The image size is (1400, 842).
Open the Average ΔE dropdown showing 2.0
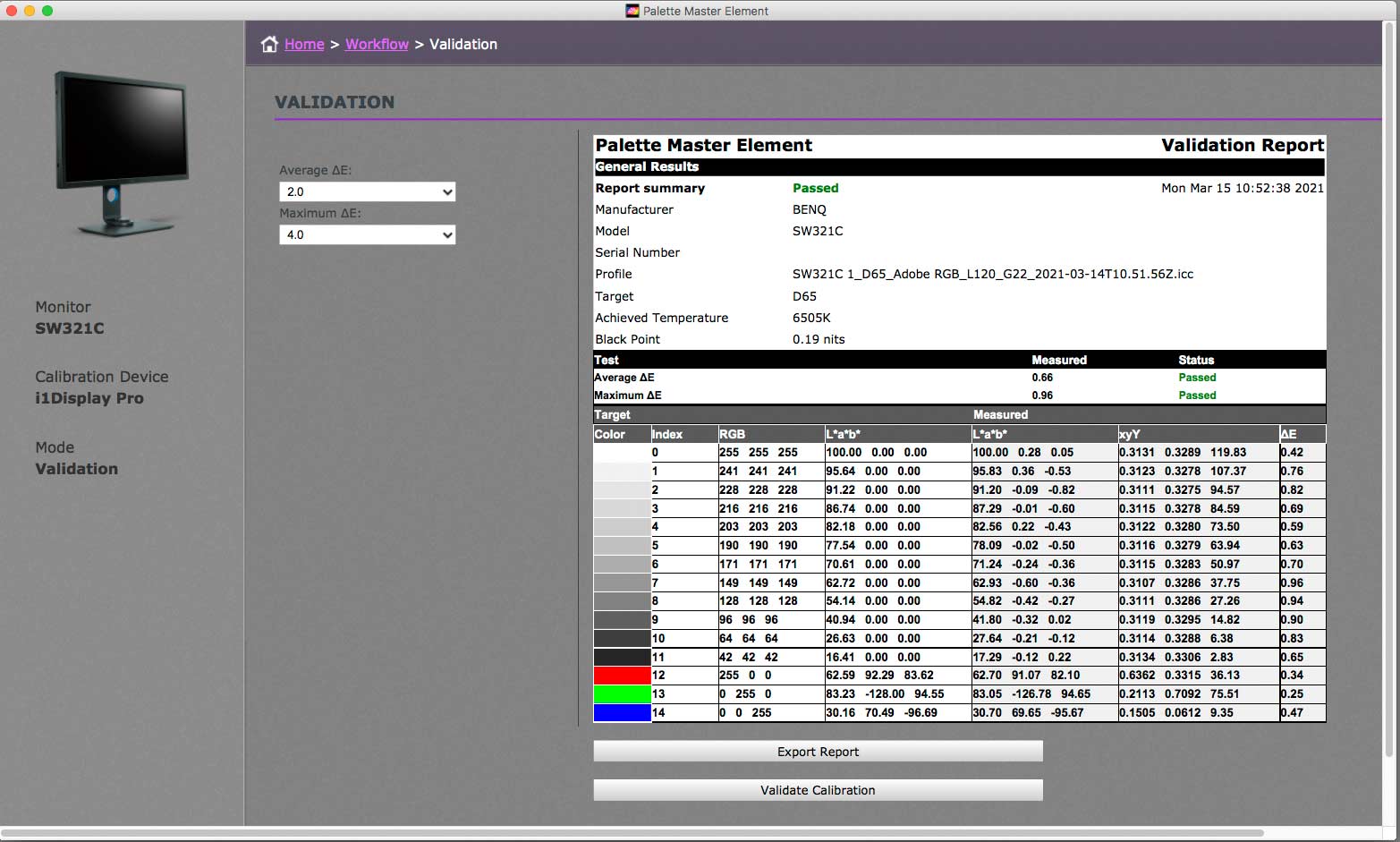(368, 191)
